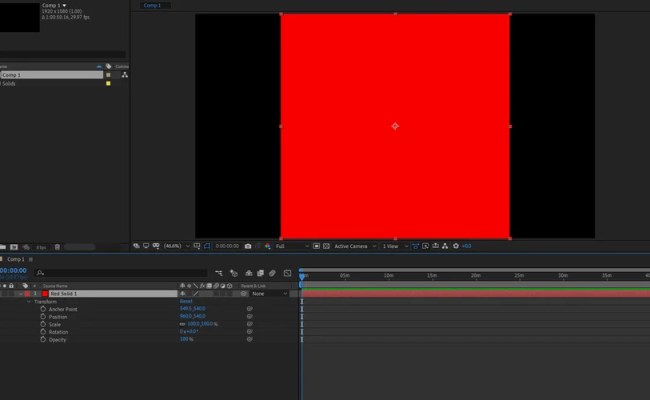Take a snapshot with camera icon
The height and width of the screenshot is (400, 650).
pyautogui.click(x=248, y=246)
